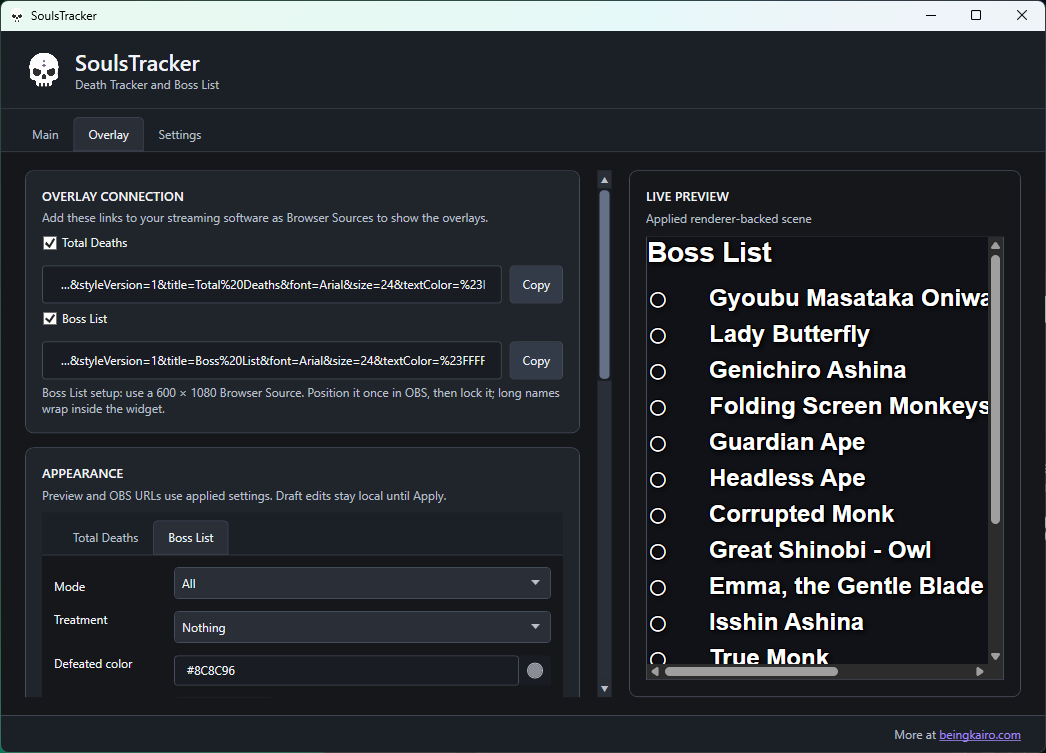Click the preview scroll right arrow

click(980, 672)
